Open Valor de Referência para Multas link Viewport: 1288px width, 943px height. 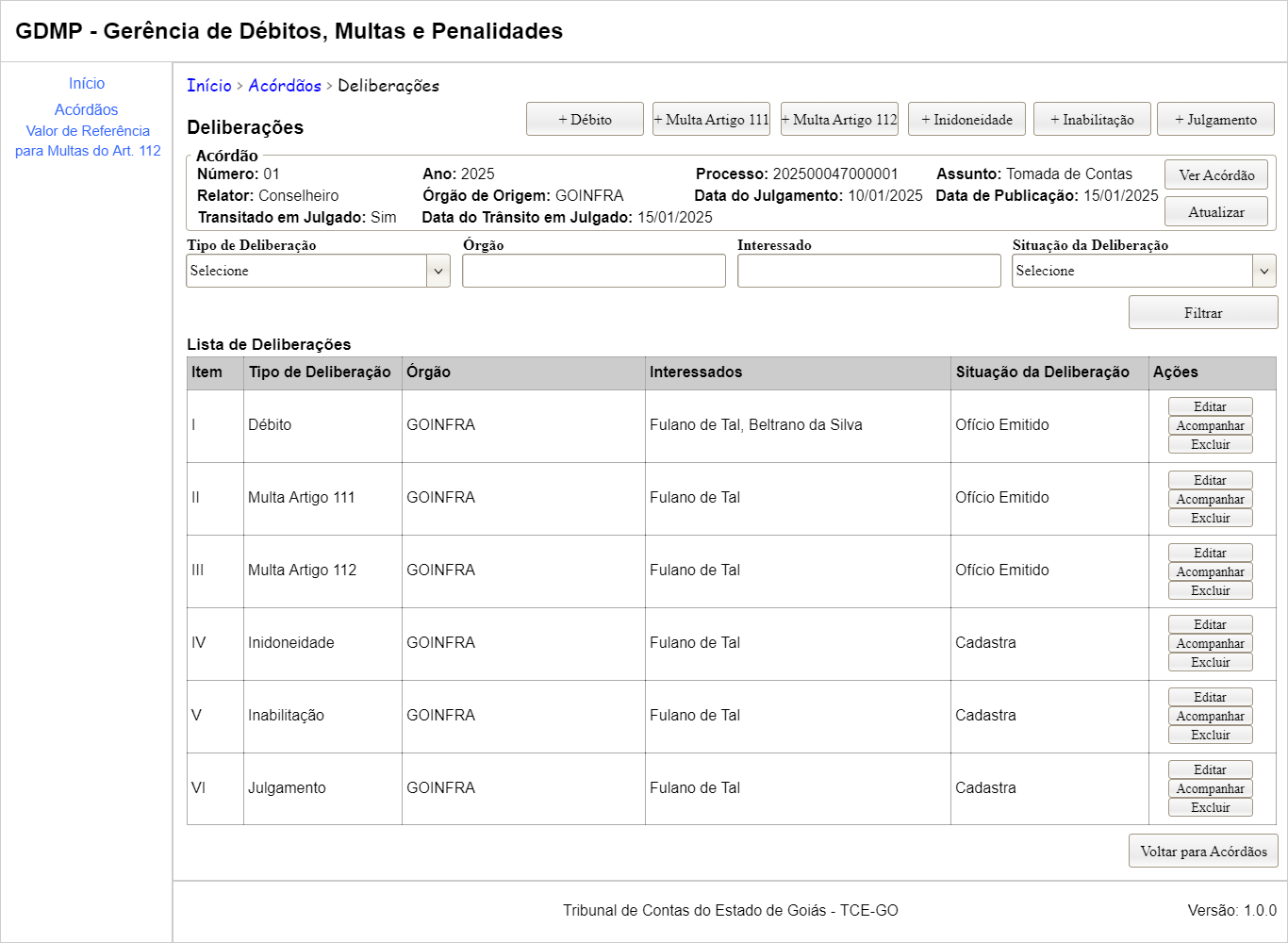pos(88,141)
